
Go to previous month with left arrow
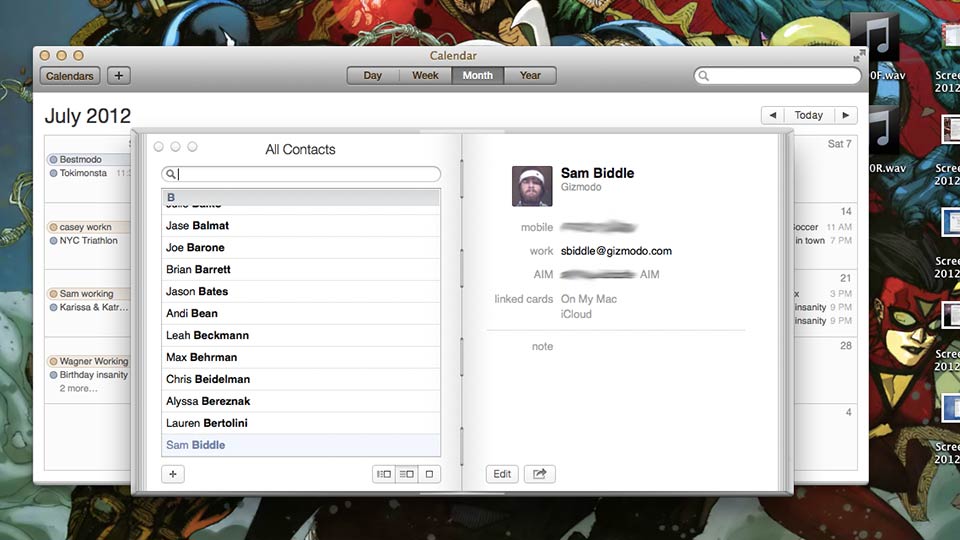tap(771, 115)
